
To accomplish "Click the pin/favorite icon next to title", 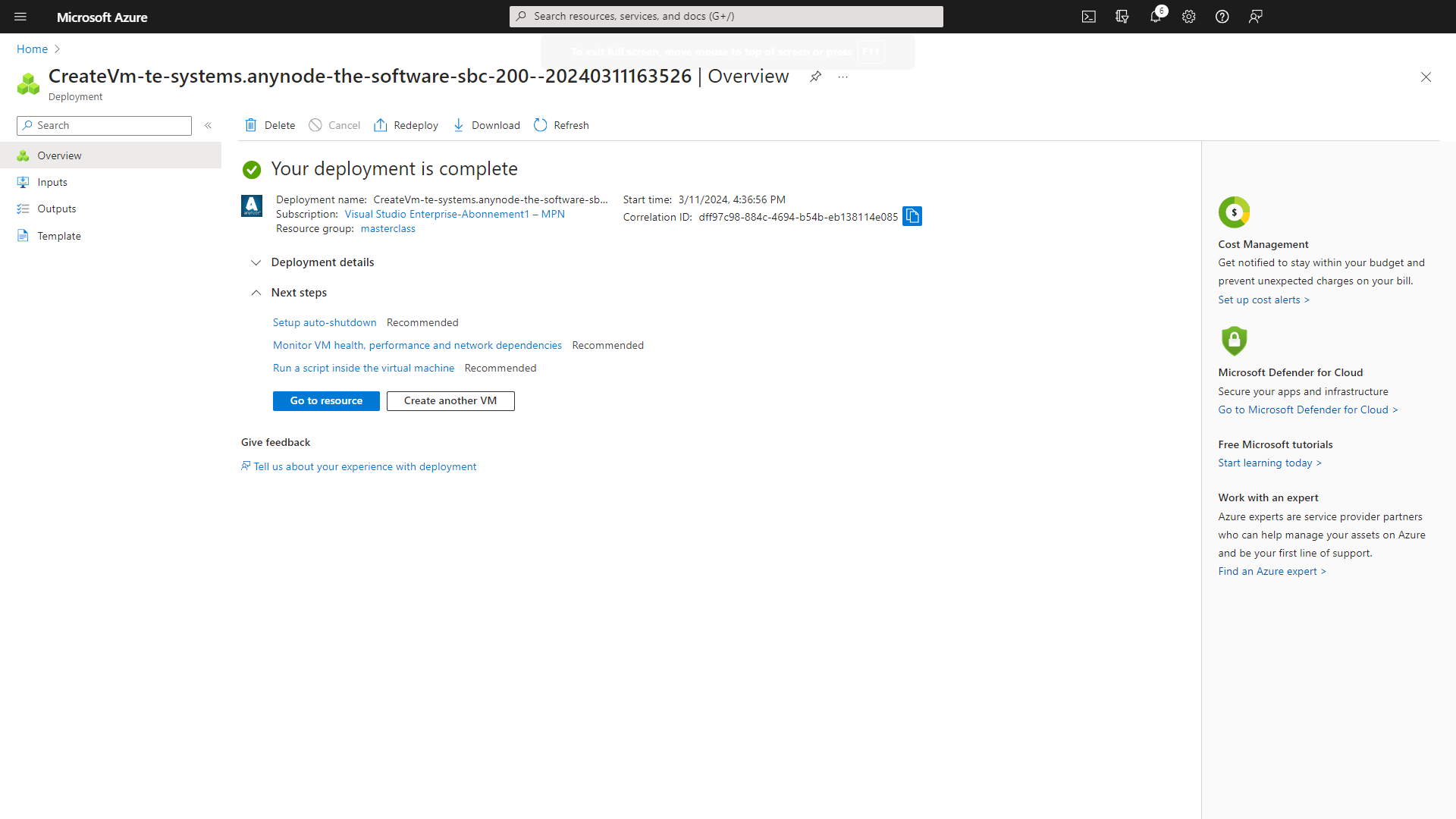I will pos(815,76).
